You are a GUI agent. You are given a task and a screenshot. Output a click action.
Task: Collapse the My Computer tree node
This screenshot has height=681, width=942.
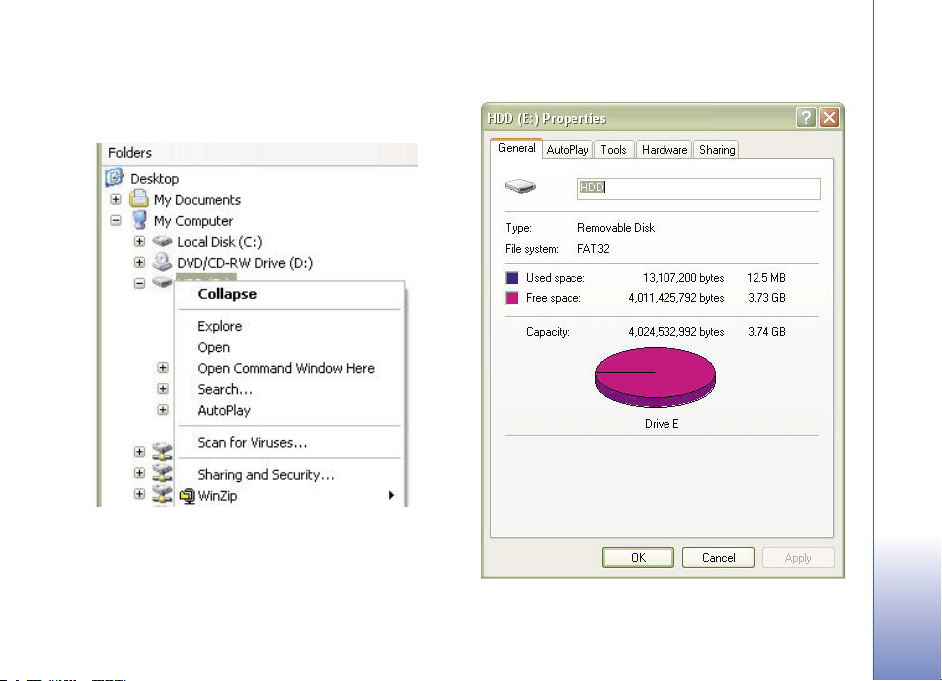116,220
